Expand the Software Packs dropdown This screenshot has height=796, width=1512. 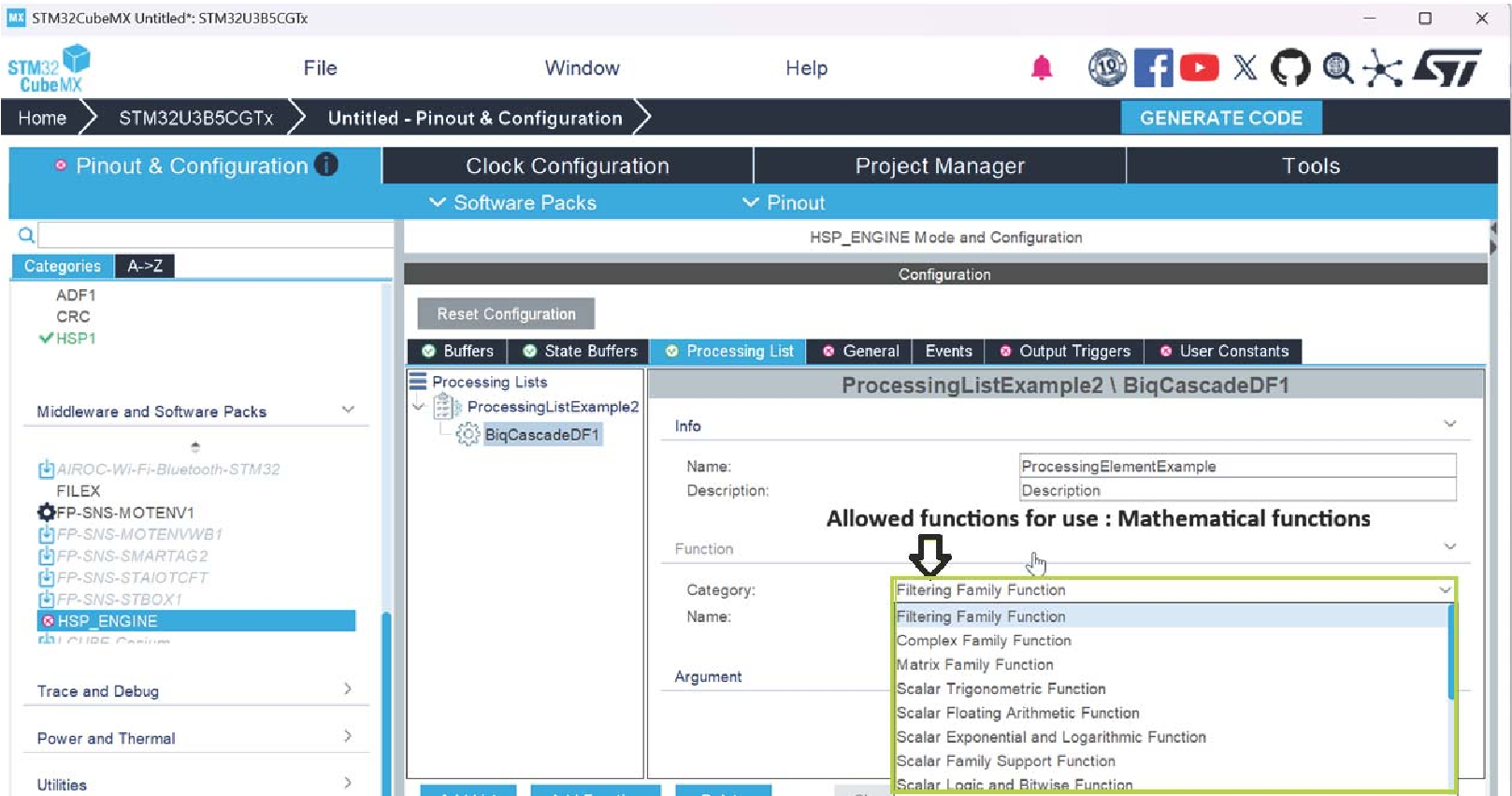pyautogui.click(x=512, y=202)
